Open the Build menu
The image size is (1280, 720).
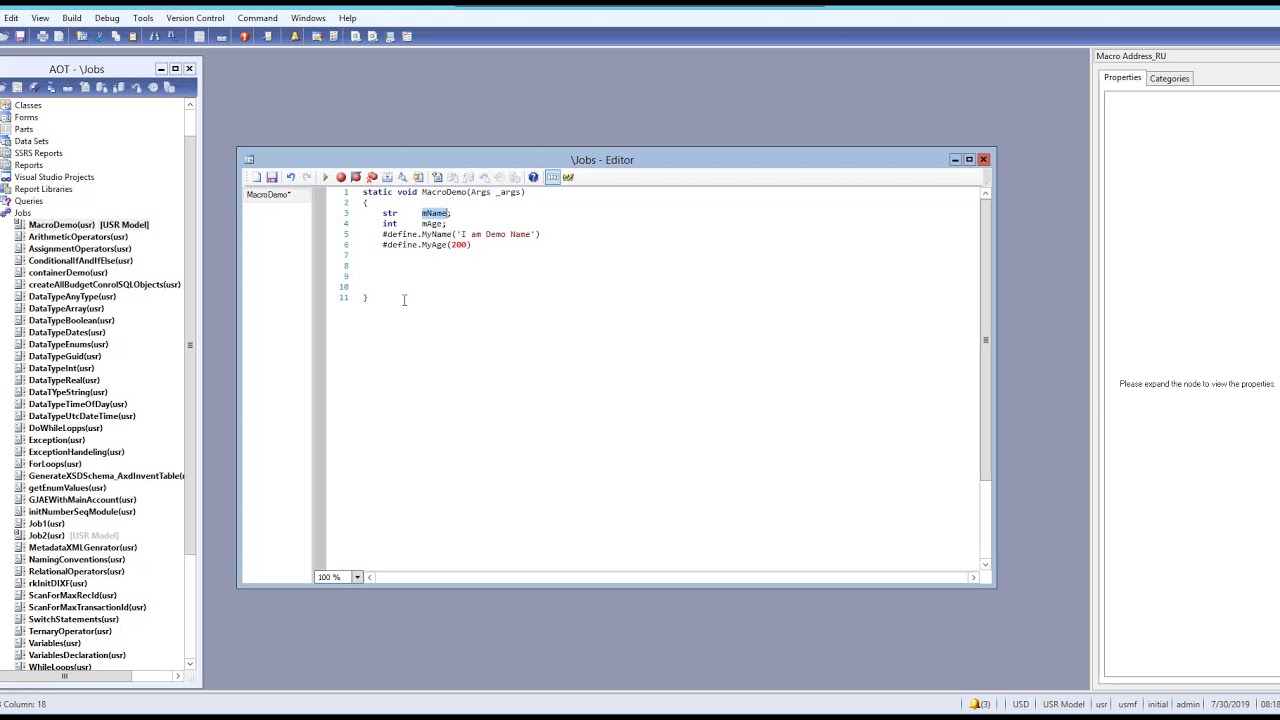pyautogui.click(x=72, y=18)
